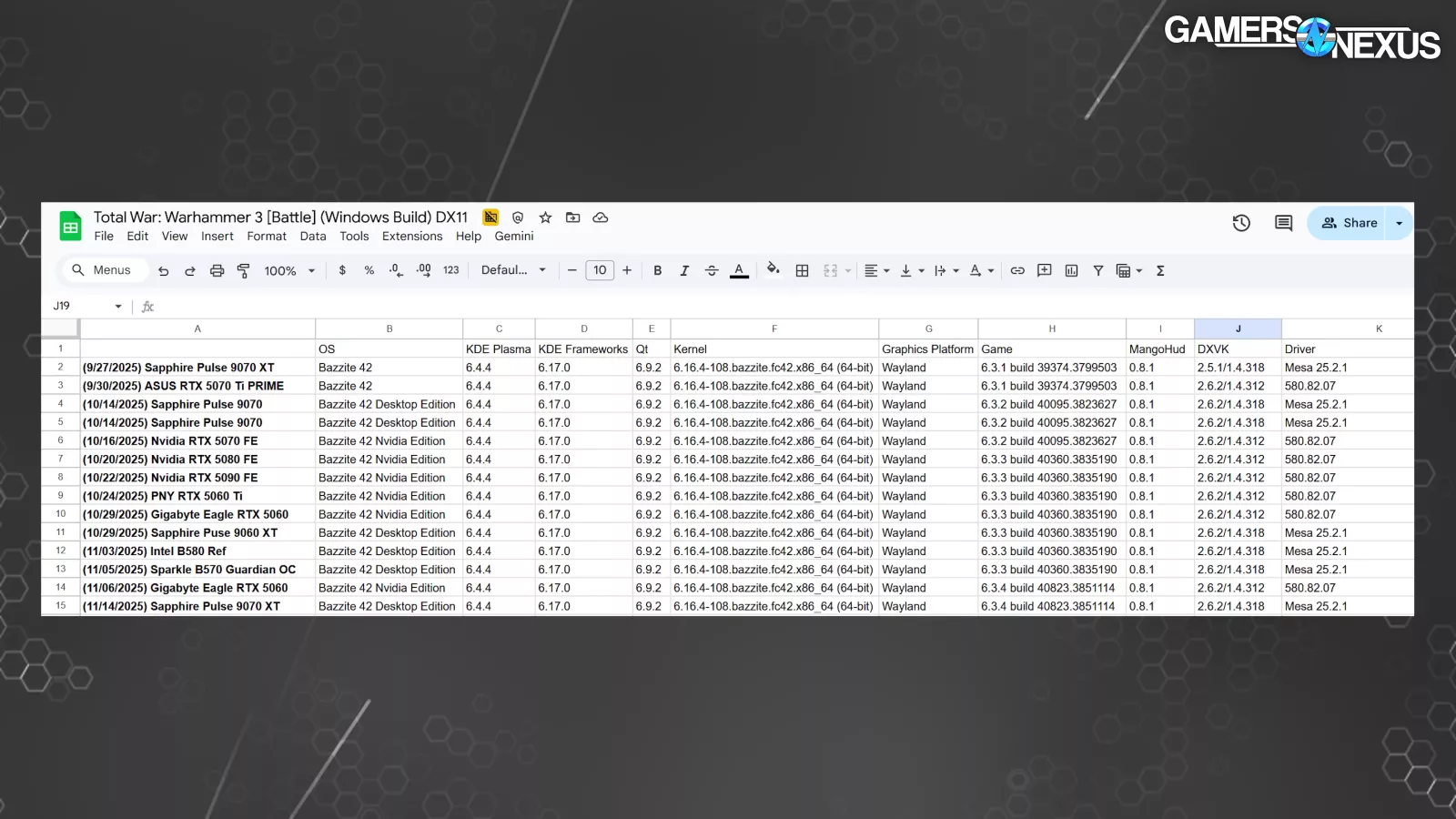Increase font size with plus button
Image resolution: width=1456 pixels, height=819 pixels.
point(627,270)
